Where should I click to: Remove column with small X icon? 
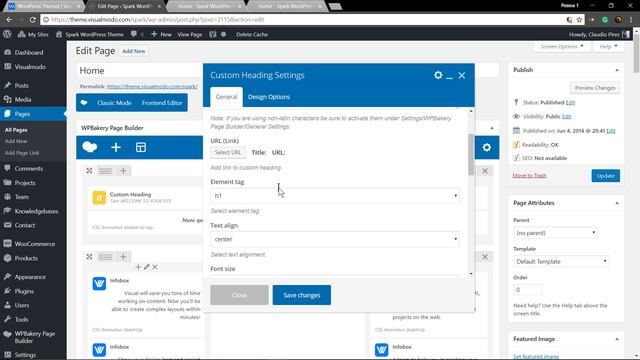[x=155, y=267]
